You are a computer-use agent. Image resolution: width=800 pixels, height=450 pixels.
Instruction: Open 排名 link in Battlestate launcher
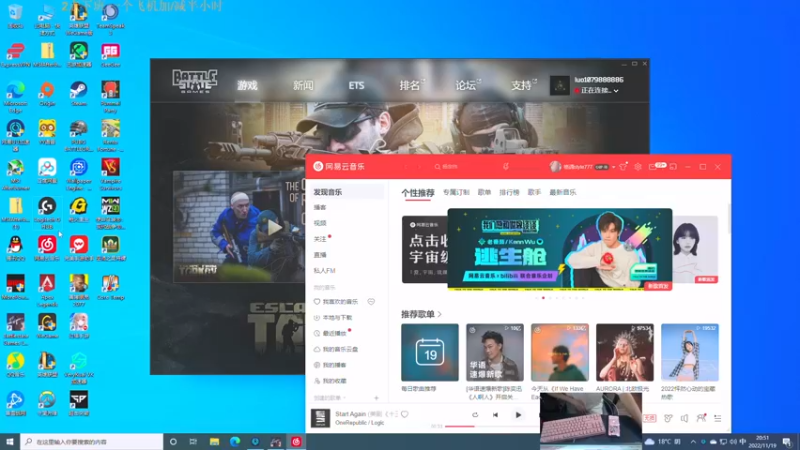(x=410, y=86)
